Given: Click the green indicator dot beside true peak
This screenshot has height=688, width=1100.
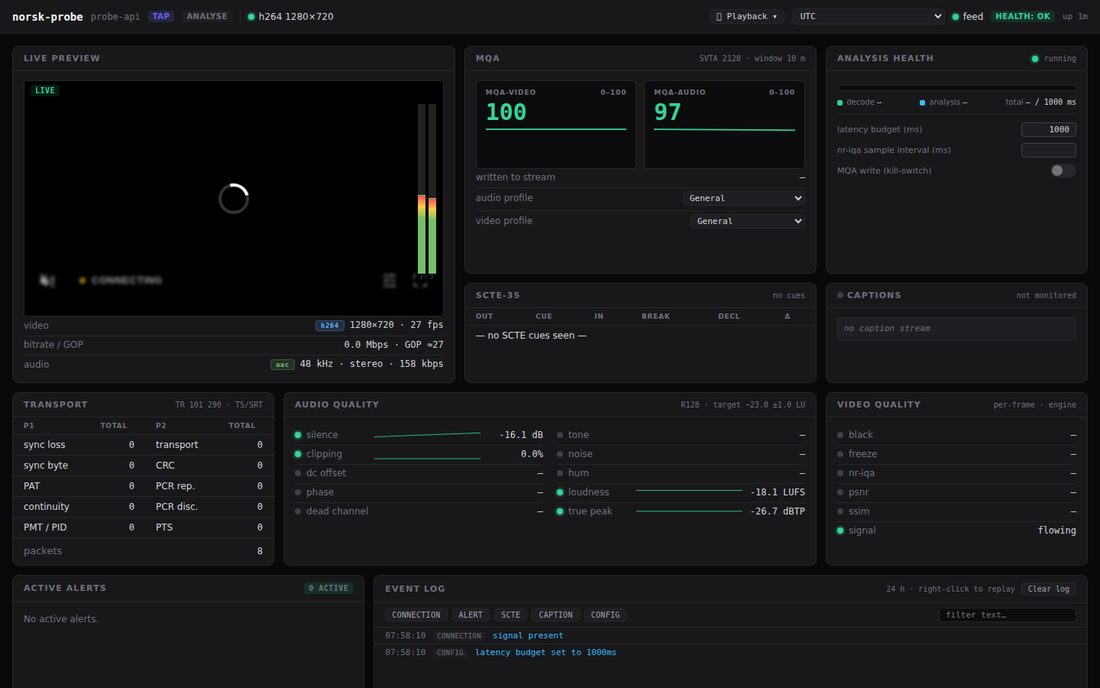Looking at the screenshot, I should [560, 511].
